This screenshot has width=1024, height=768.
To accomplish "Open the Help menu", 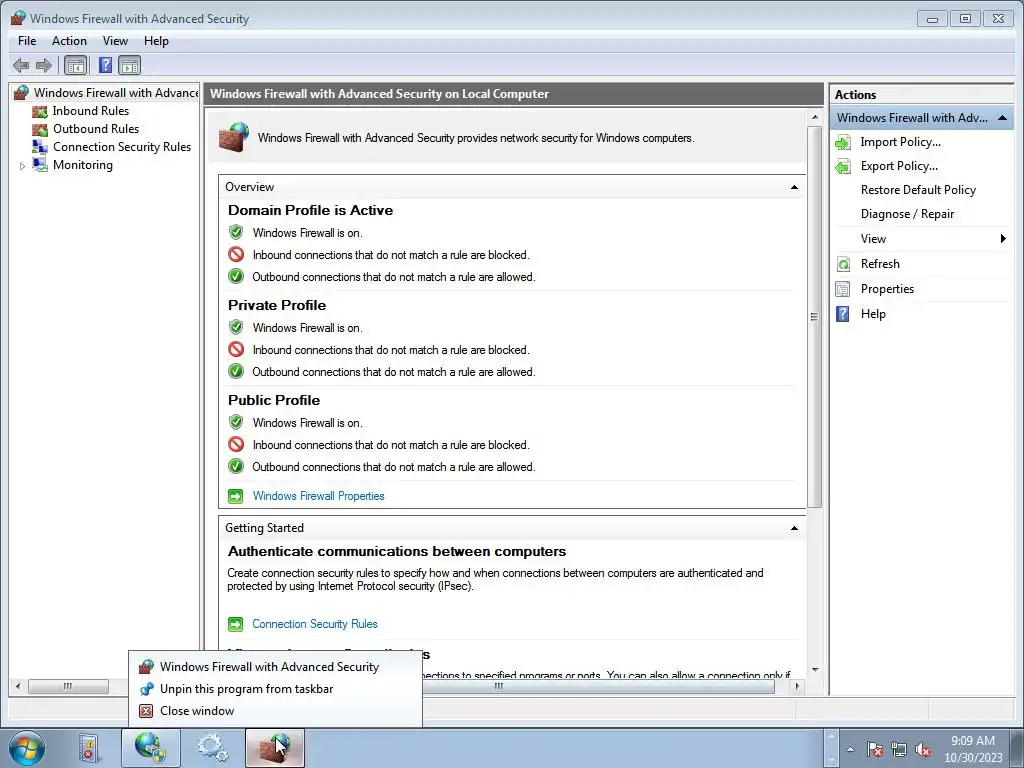I will (156, 40).
